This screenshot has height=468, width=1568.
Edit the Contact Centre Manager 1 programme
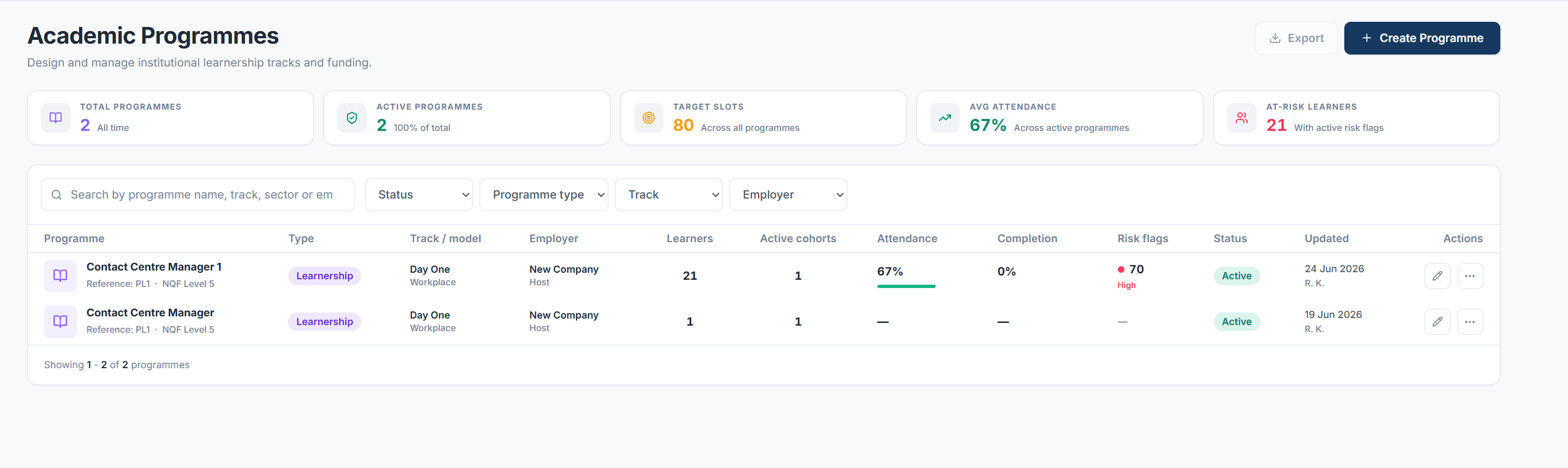pos(1437,275)
